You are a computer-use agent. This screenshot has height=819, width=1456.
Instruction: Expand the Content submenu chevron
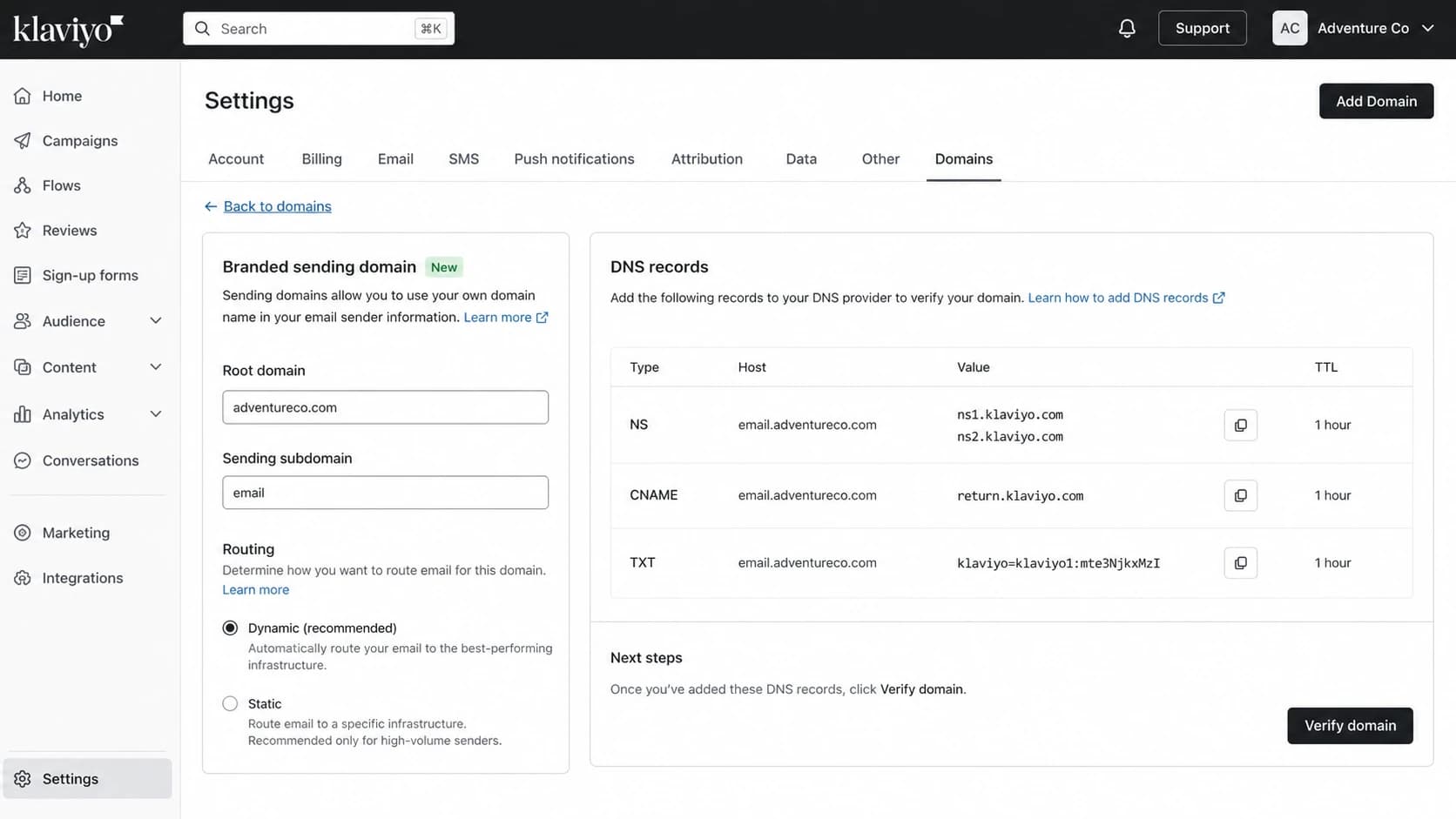tap(156, 367)
